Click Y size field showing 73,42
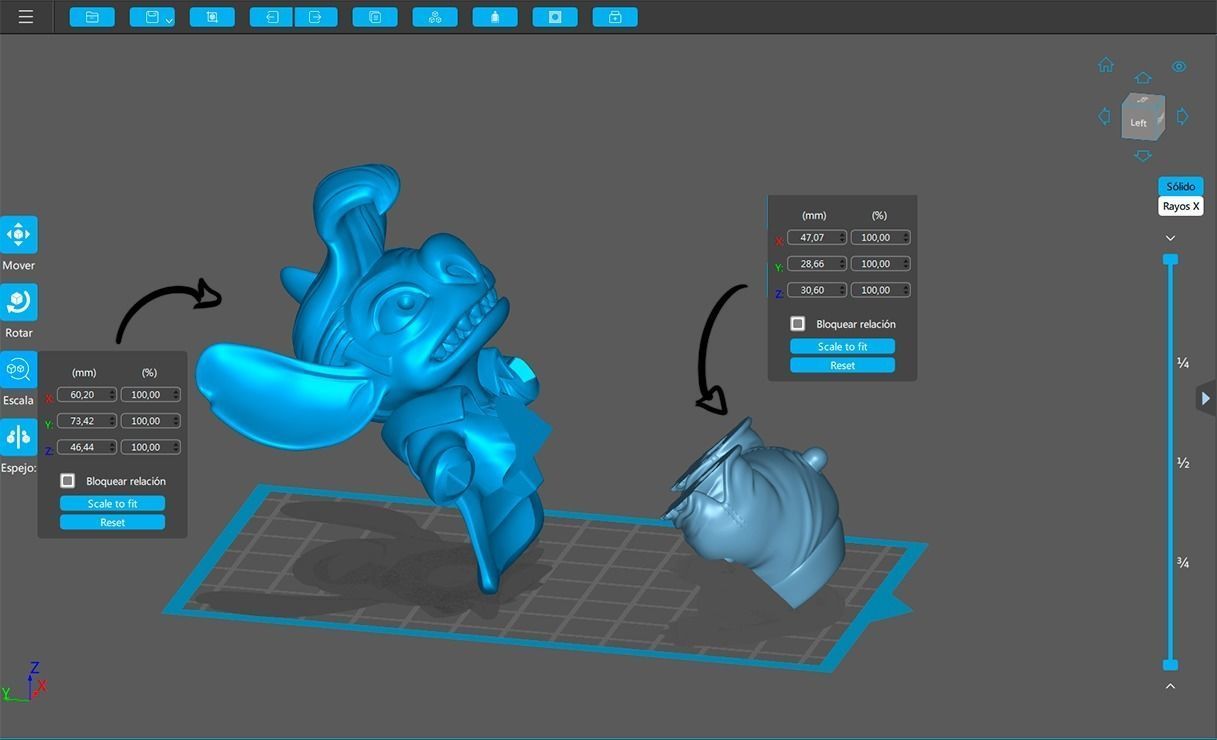 (87, 421)
